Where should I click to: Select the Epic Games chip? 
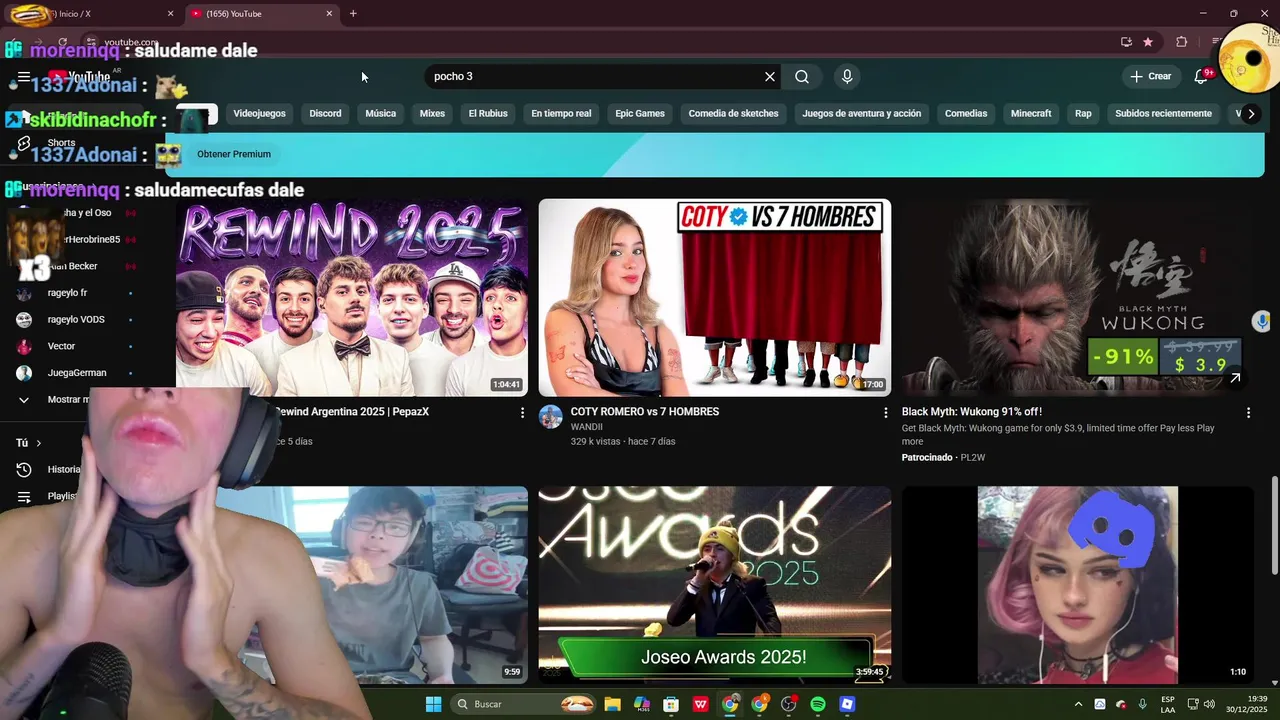(640, 113)
